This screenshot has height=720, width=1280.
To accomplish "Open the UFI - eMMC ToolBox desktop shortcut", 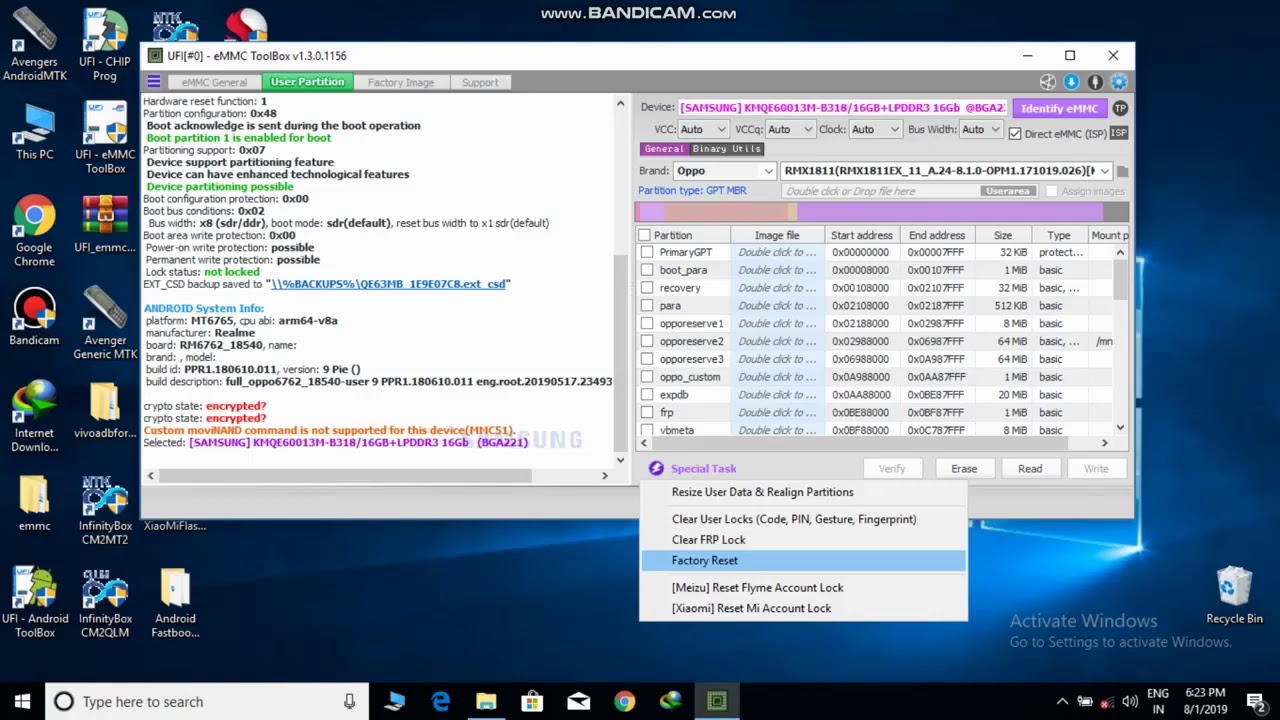I will 105,139.
